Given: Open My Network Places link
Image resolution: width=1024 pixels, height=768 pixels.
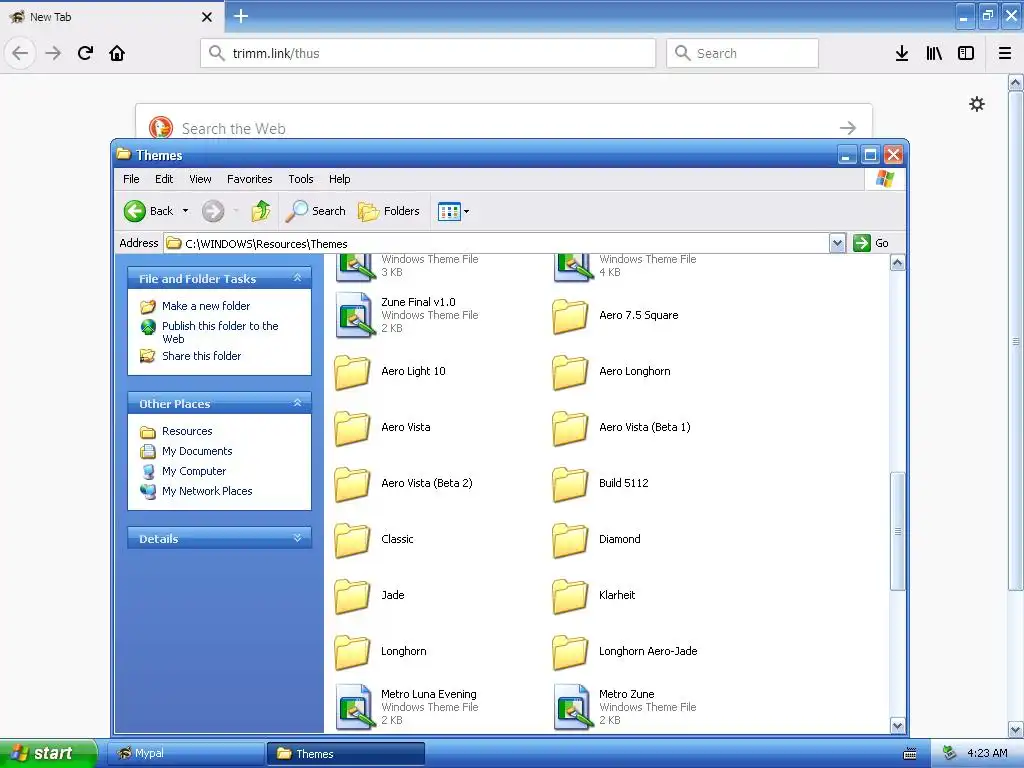Looking at the screenshot, I should click(x=207, y=491).
